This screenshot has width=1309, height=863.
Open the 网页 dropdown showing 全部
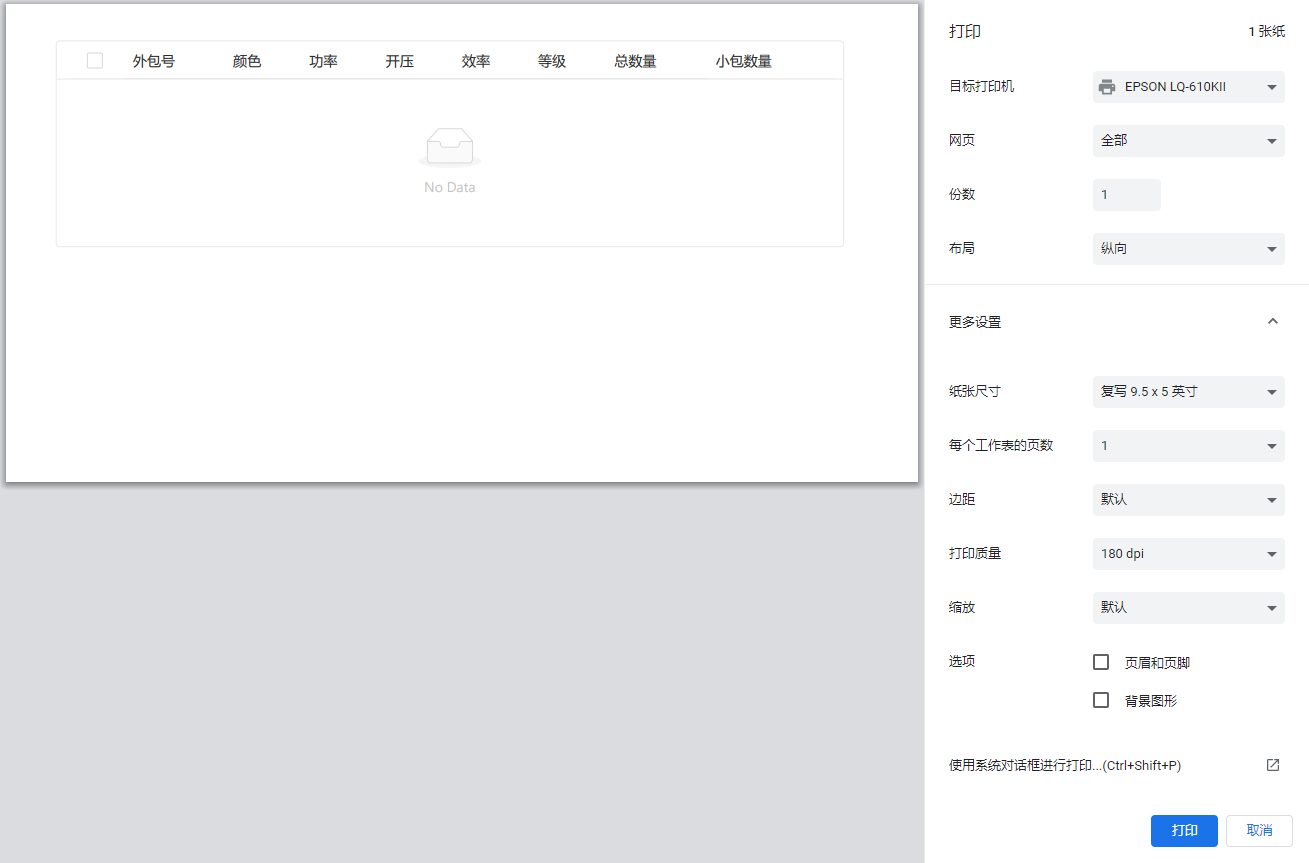(x=1188, y=140)
